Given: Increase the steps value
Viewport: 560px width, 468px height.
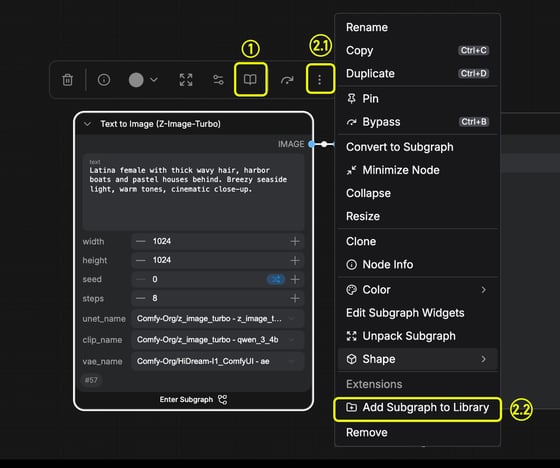Looking at the screenshot, I should [295, 298].
